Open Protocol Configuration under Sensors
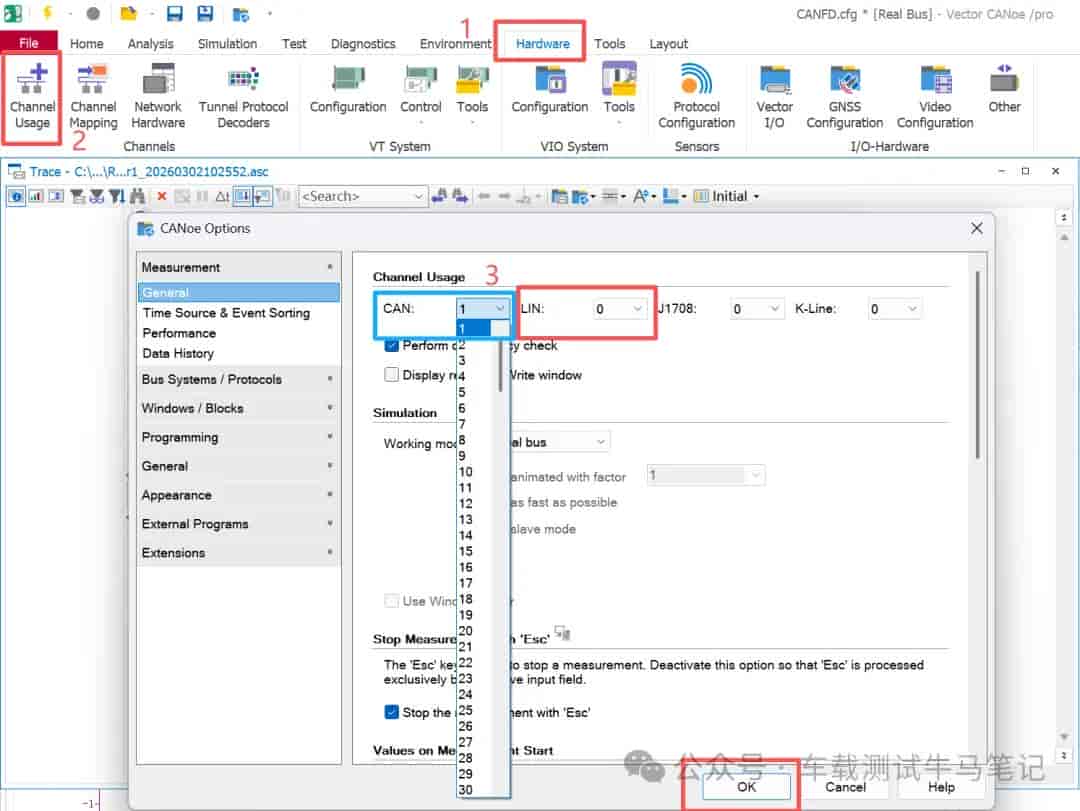 pyautogui.click(x=696, y=96)
